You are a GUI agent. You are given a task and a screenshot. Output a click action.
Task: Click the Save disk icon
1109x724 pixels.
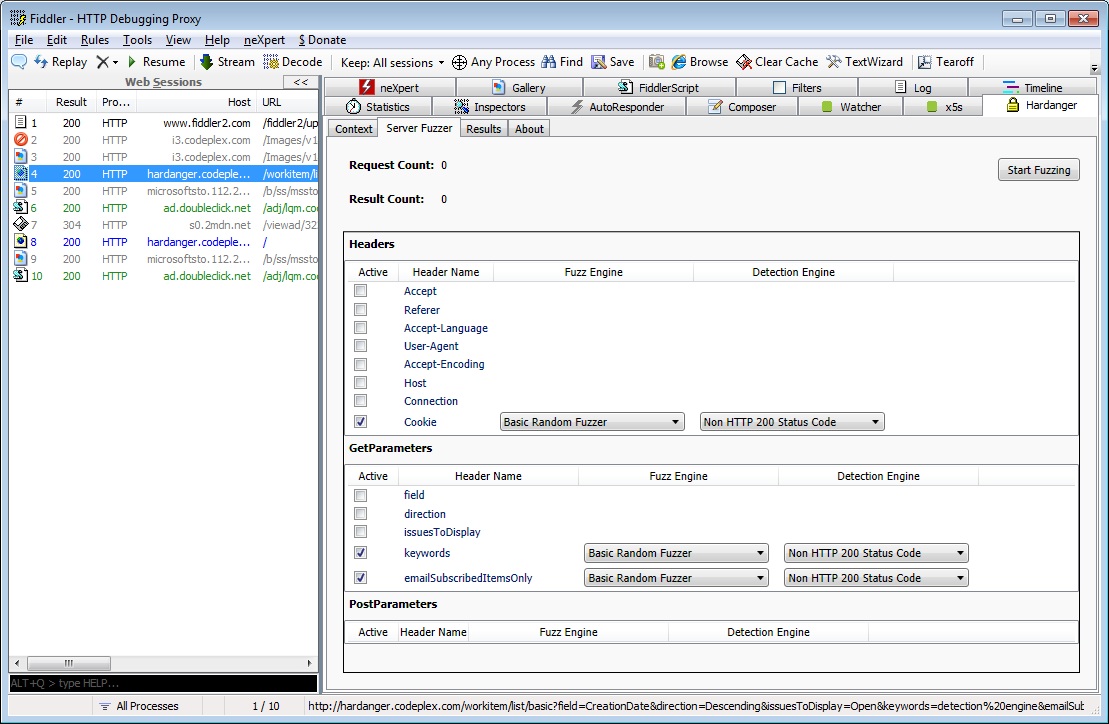click(599, 62)
